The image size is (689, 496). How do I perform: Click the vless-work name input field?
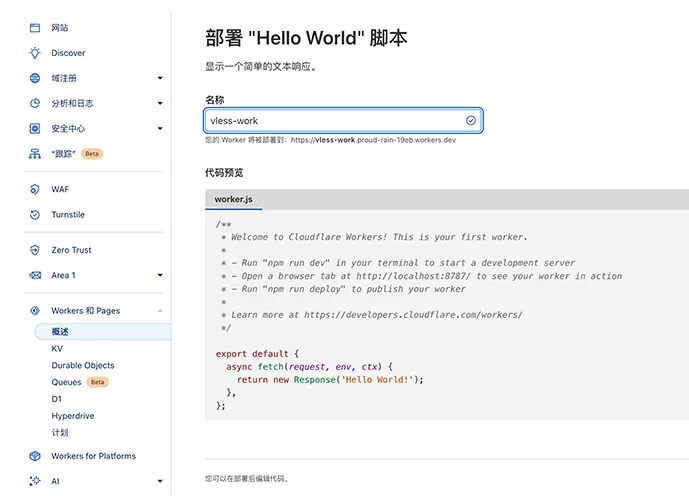[x=343, y=120]
